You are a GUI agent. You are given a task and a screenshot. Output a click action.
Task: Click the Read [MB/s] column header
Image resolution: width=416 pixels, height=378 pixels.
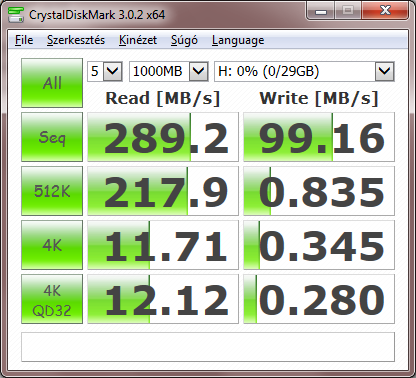(163, 99)
